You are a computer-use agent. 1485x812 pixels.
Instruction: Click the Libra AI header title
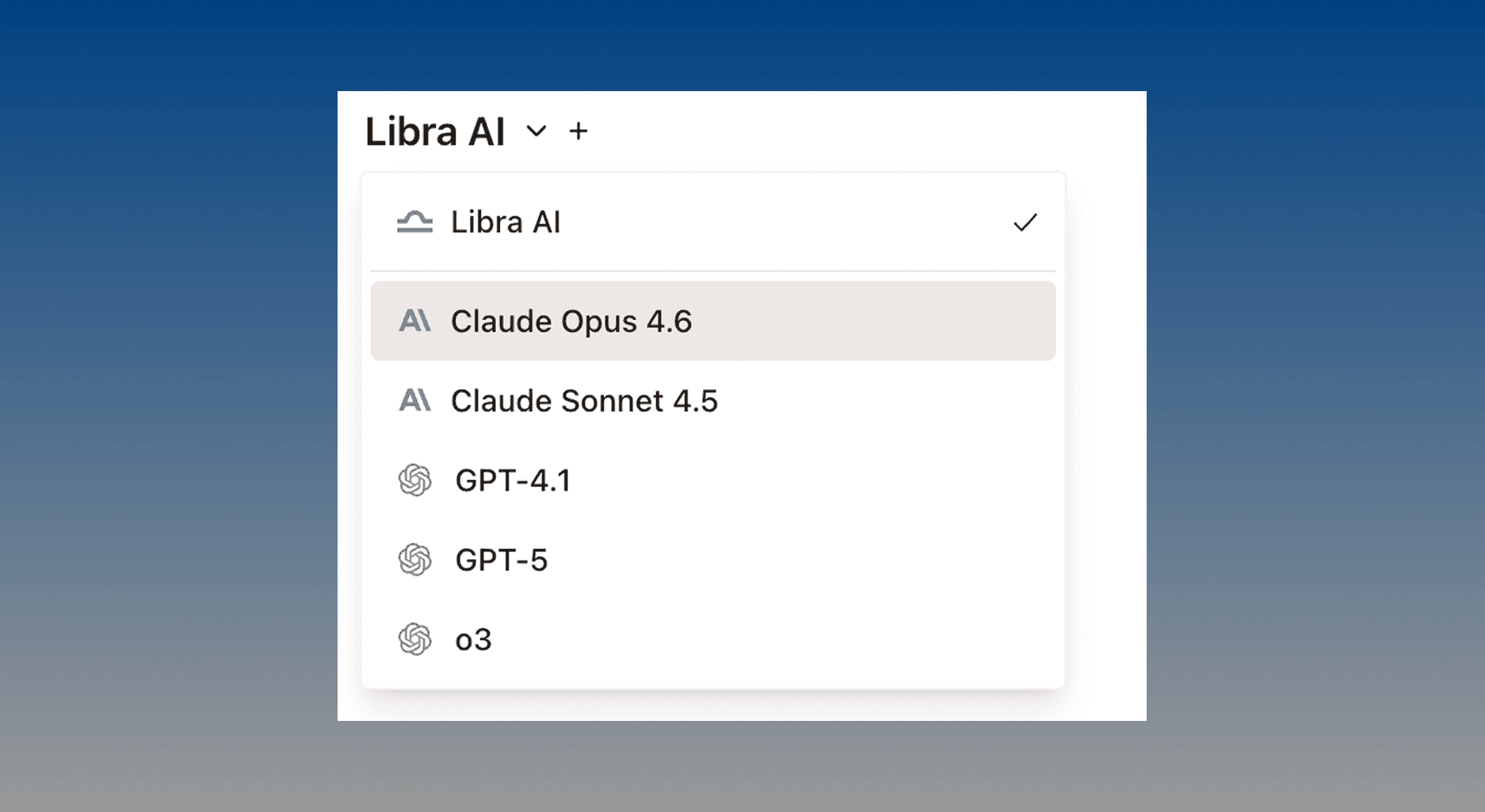435,132
